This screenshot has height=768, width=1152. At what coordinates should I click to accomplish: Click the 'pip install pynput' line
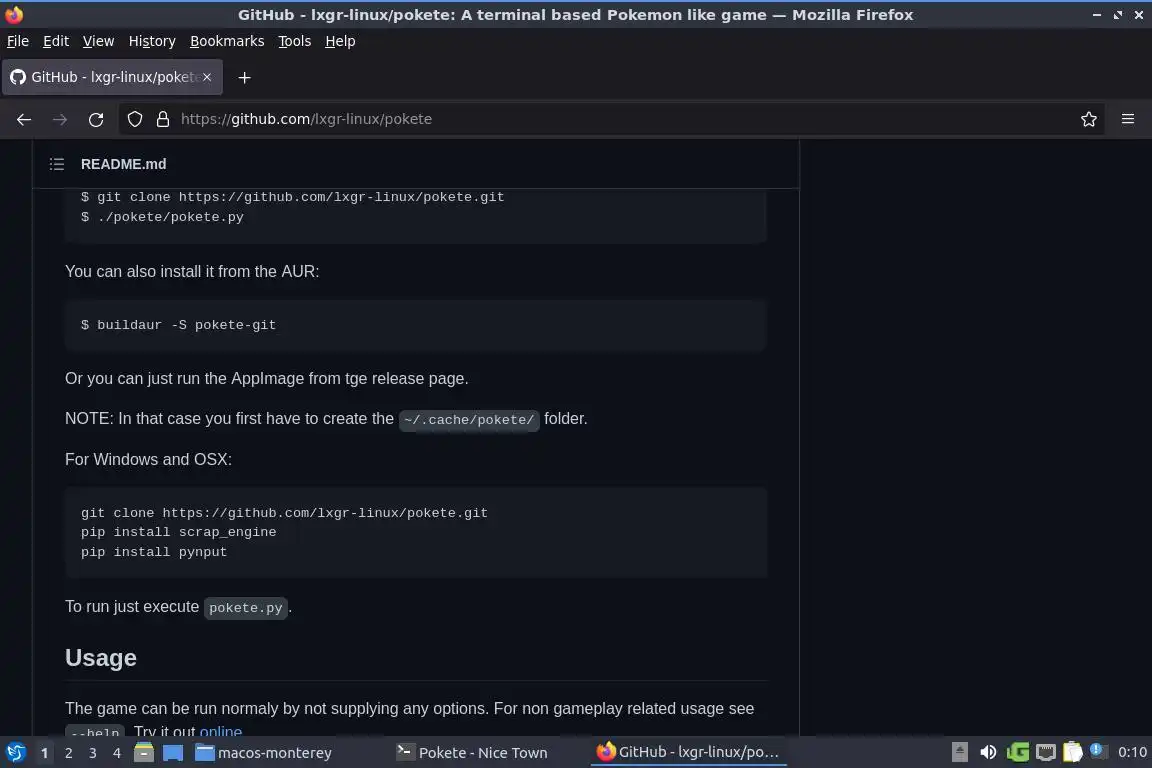click(154, 552)
